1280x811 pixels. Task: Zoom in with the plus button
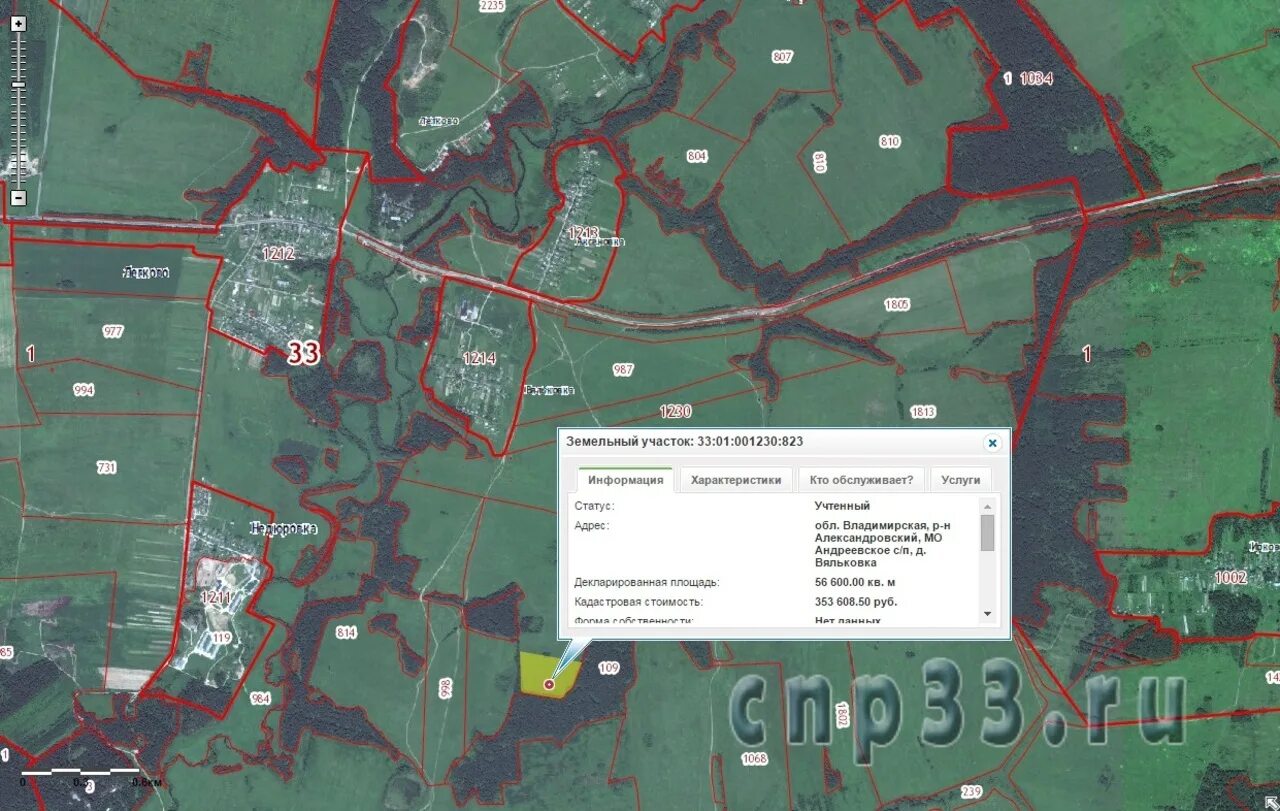(x=18, y=22)
